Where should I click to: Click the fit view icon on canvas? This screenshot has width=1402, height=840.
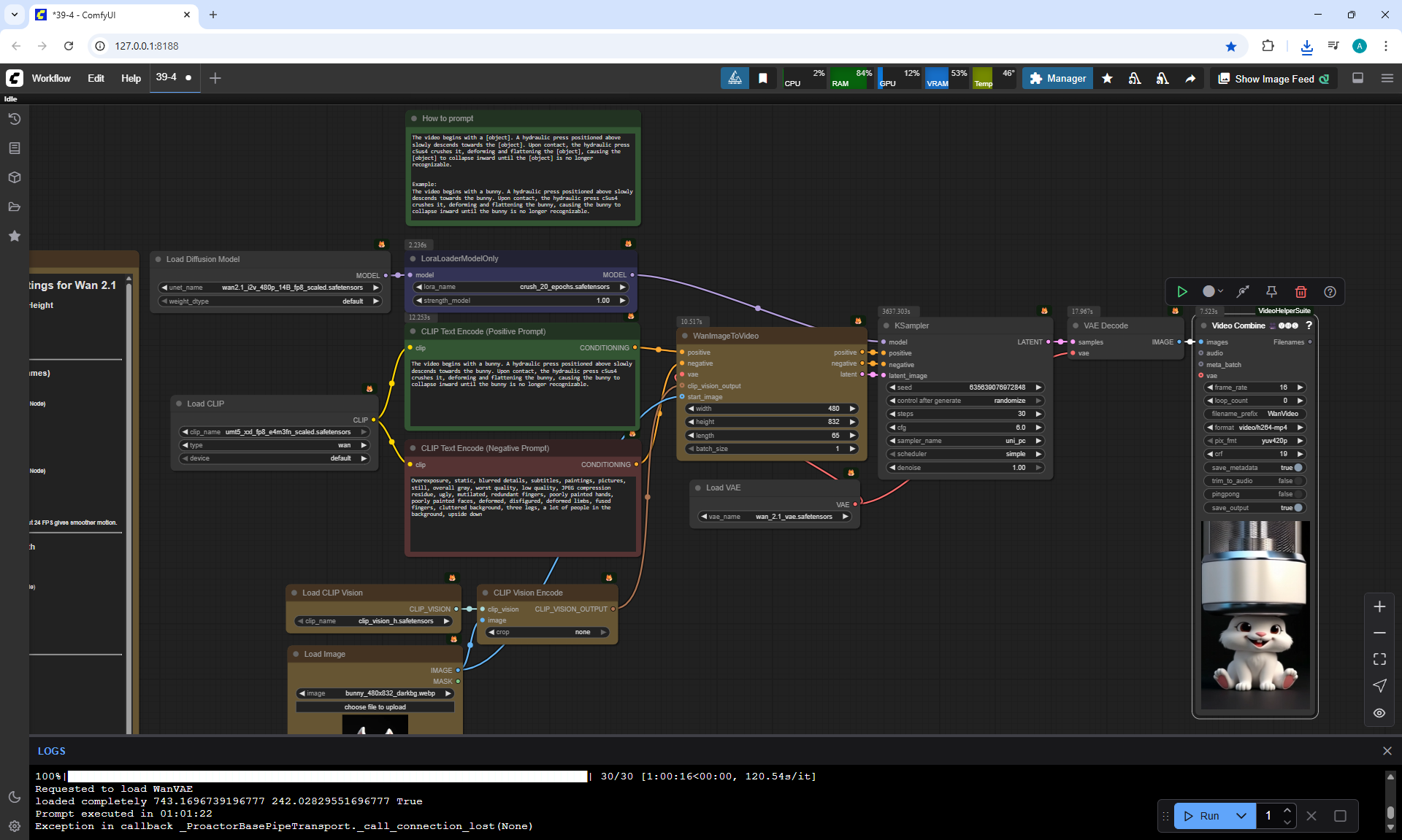pos(1379,659)
